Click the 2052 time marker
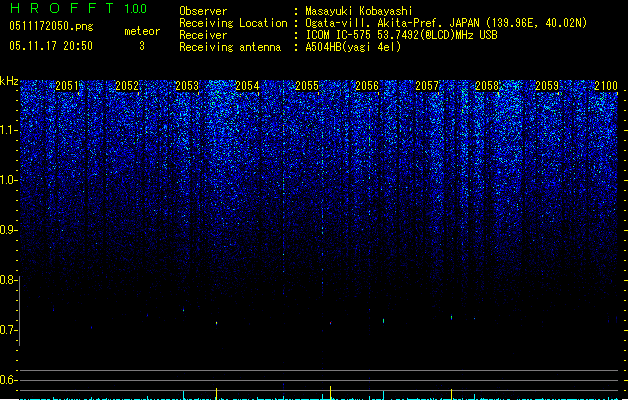The width and height of the screenshot is (629, 400). click(x=127, y=86)
